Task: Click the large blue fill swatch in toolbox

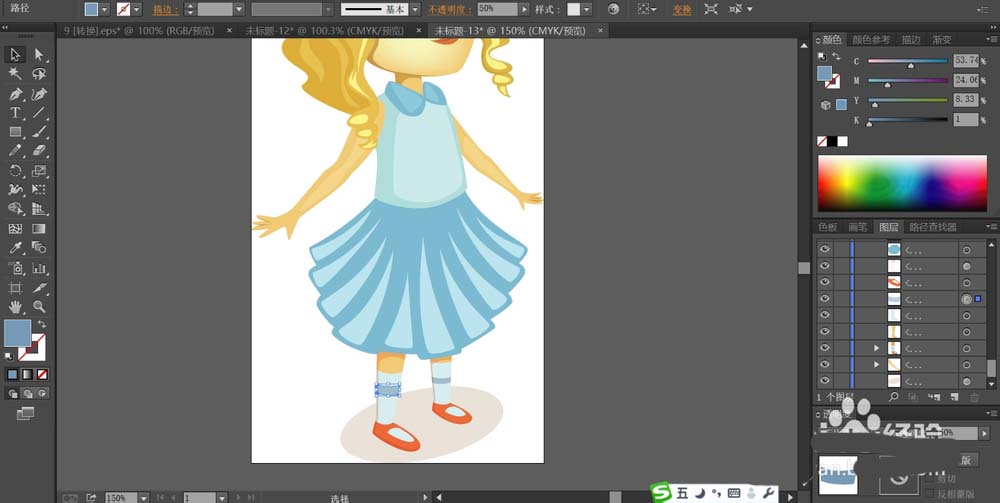Action: (x=17, y=333)
